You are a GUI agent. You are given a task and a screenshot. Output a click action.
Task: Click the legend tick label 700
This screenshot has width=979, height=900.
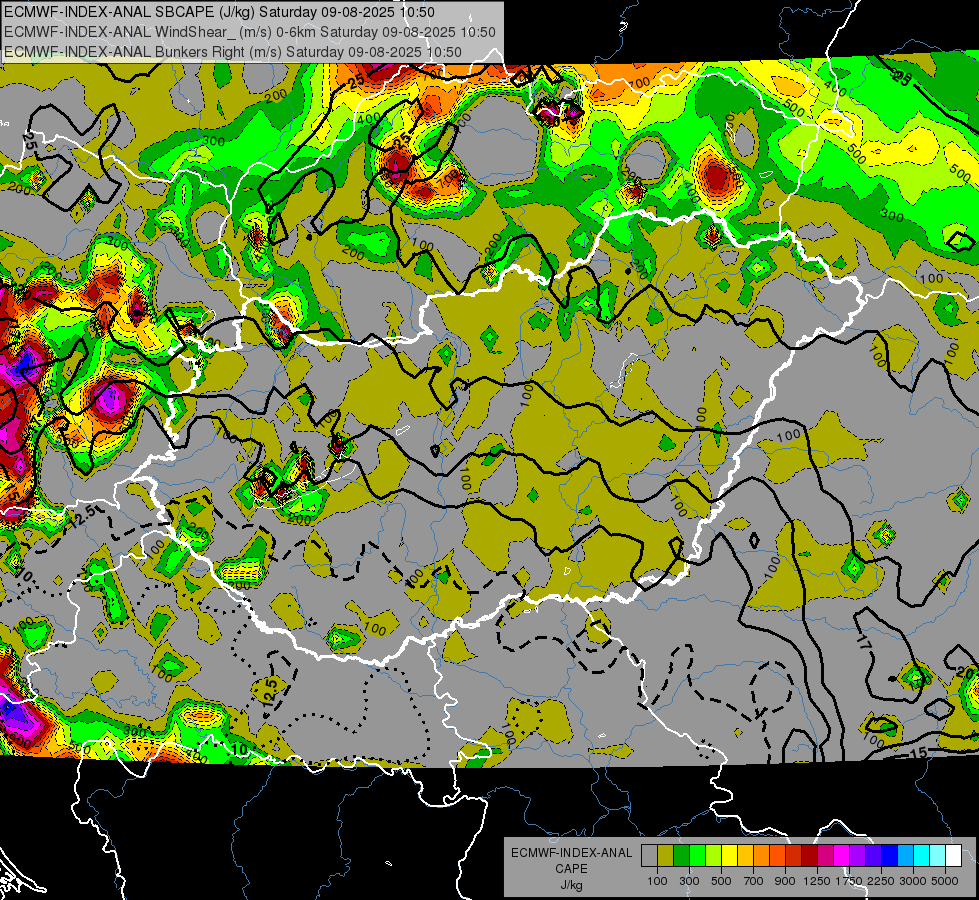(x=754, y=881)
